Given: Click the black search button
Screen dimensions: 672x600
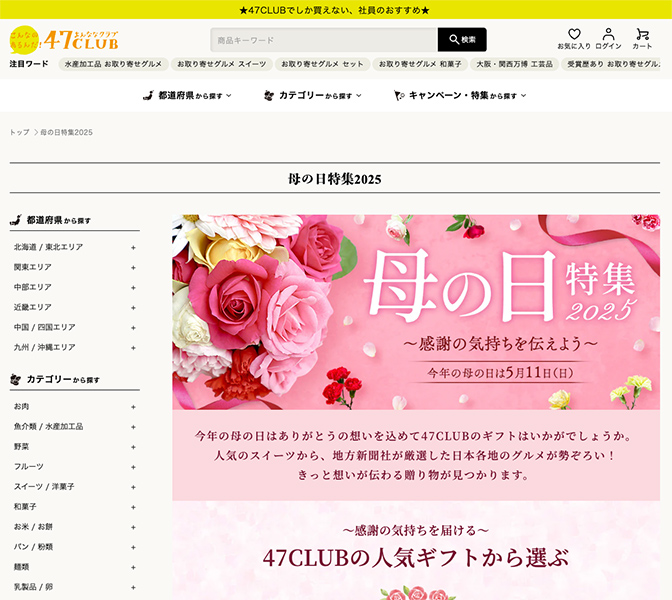Looking at the screenshot, I should pos(462,40).
